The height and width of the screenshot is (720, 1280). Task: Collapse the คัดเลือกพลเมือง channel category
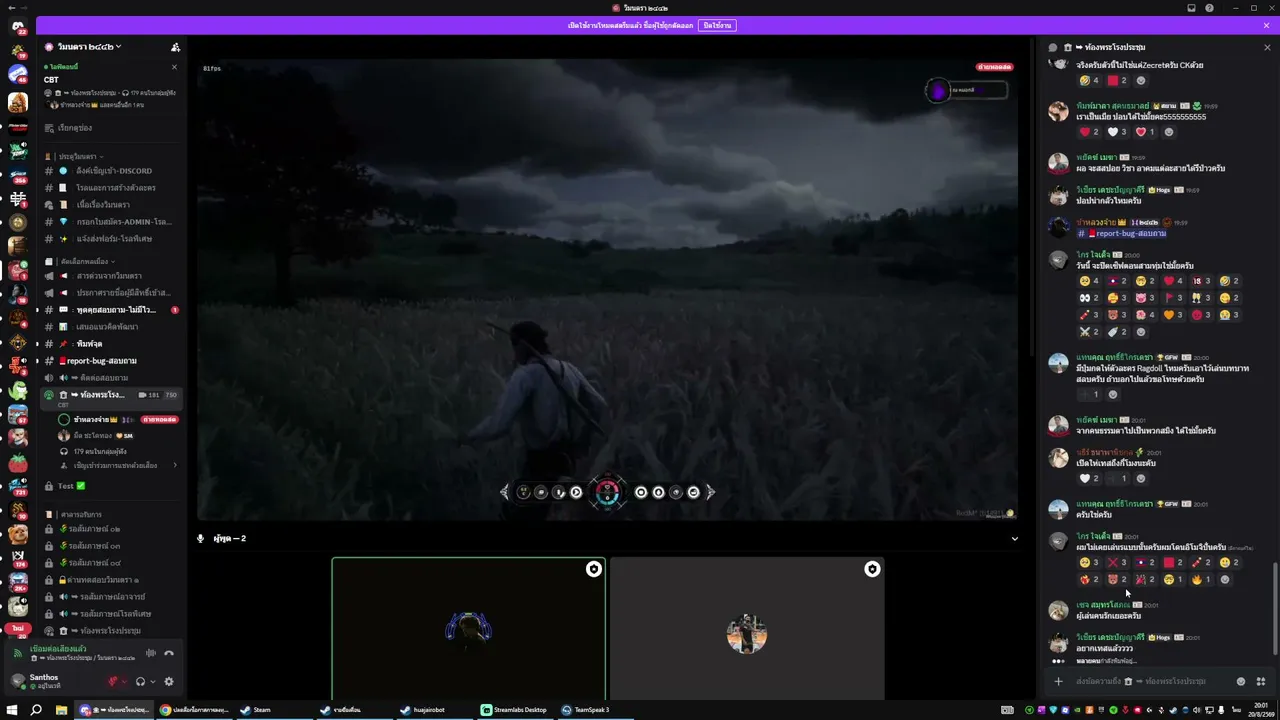[85, 262]
